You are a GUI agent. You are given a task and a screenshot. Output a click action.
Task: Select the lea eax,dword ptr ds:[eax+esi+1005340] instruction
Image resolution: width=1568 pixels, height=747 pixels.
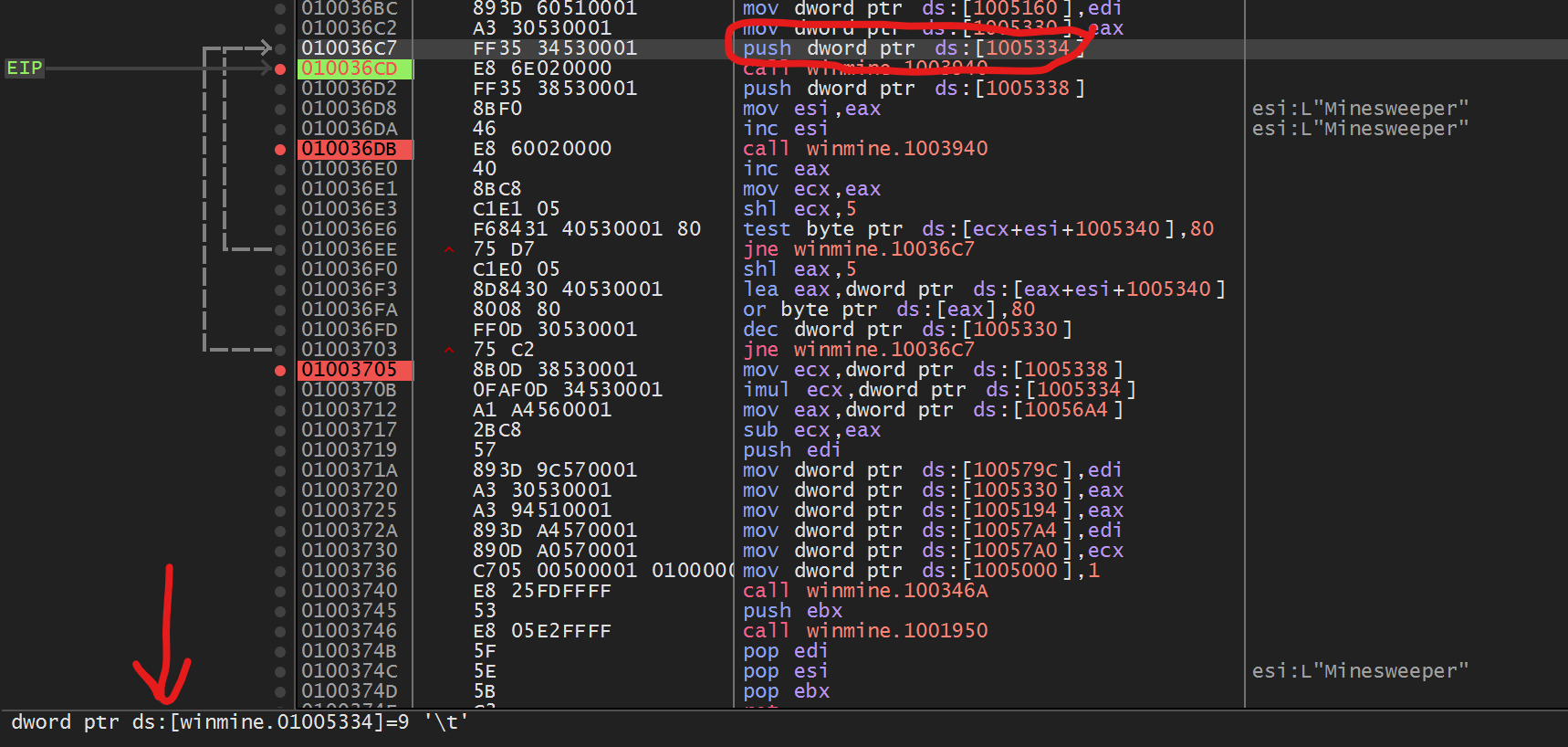pyautogui.click(x=984, y=289)
